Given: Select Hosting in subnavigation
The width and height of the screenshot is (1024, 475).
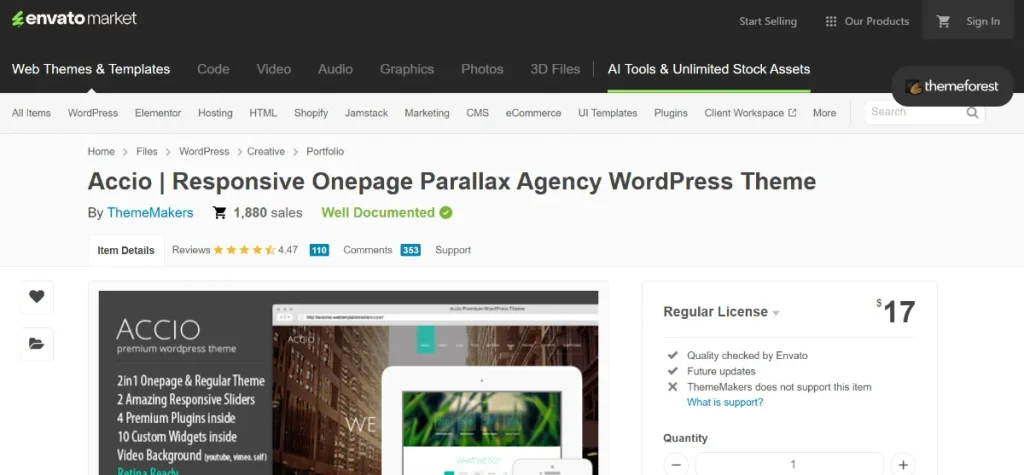Looking at the screenshot, I should [x=216, y=113].
